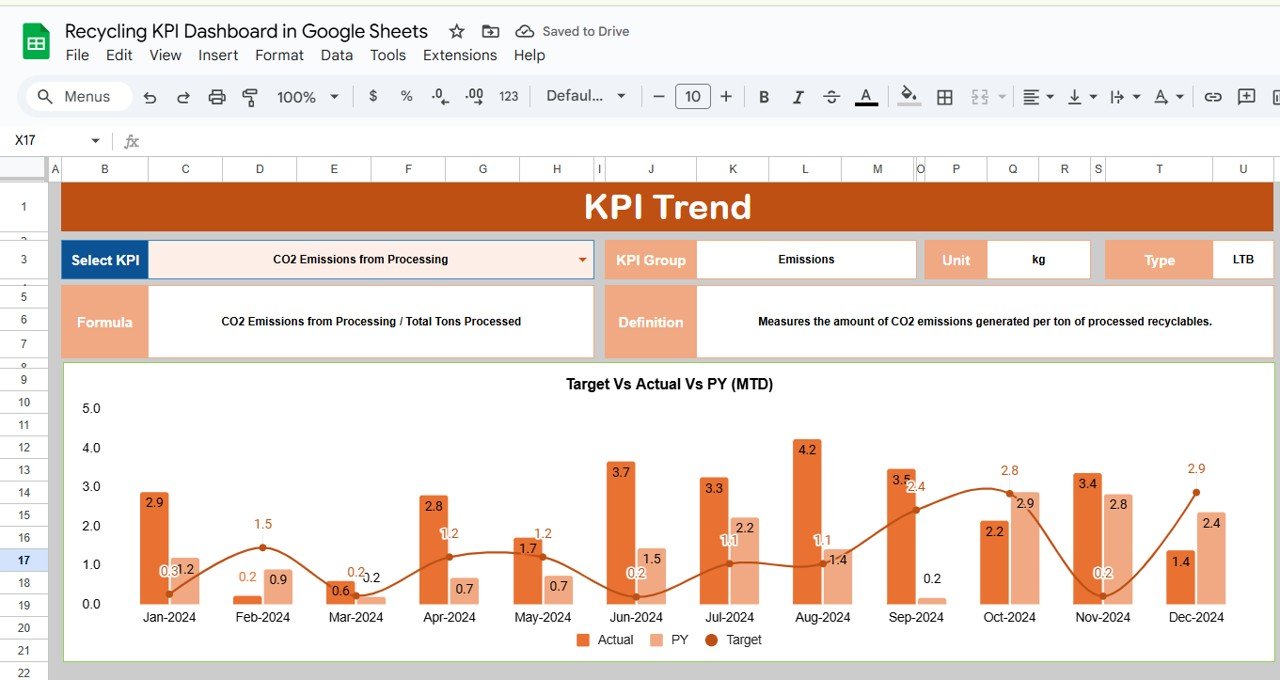The height and width of the screenshot is (680, 1280).
Task: Decrease font size with minus button
Action: point(659,96)
